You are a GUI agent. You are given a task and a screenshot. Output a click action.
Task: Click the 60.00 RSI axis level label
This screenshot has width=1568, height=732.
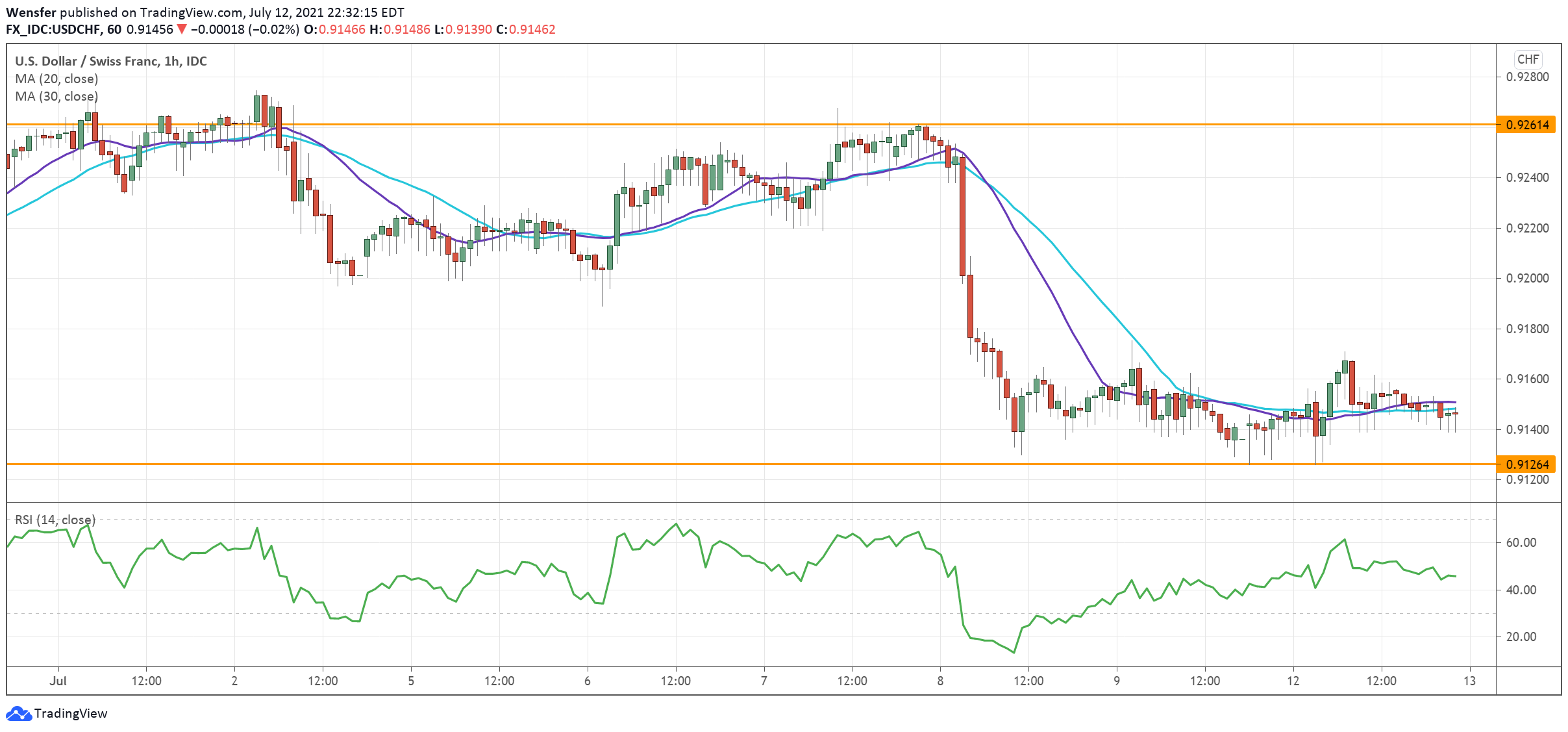[x=1521, y=542]
